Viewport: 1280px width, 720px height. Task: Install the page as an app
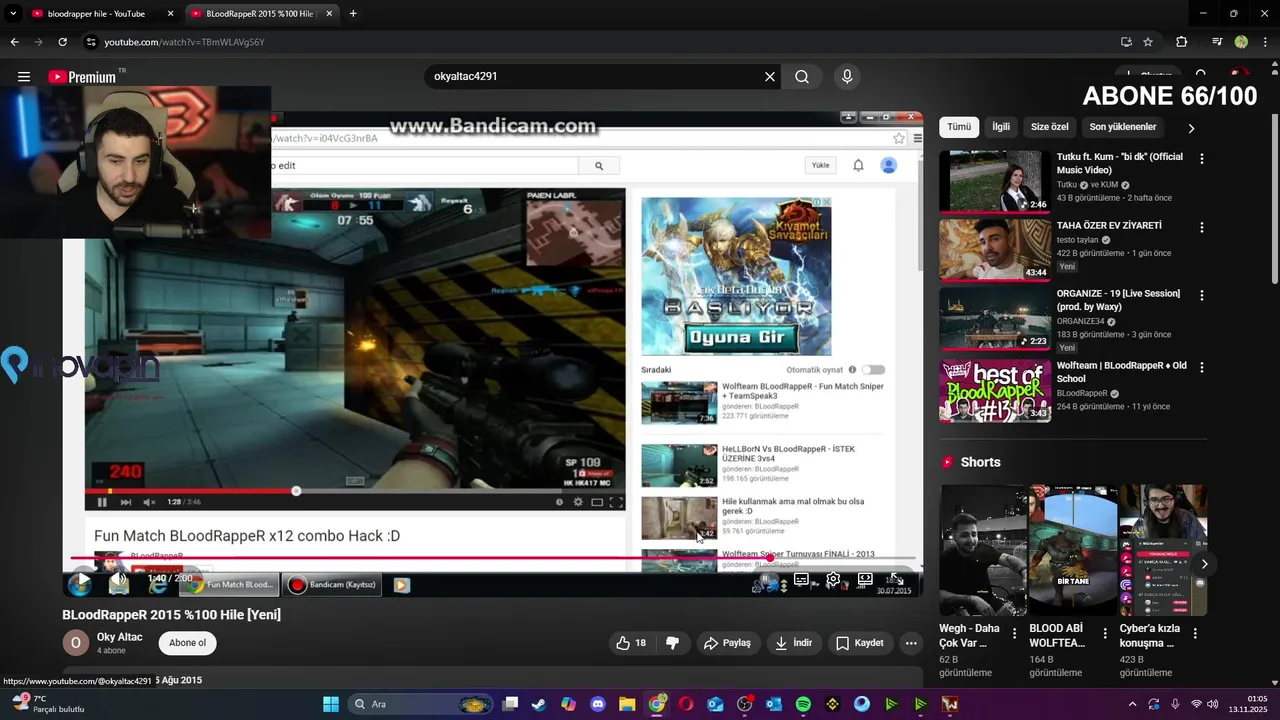[1126, 42]
